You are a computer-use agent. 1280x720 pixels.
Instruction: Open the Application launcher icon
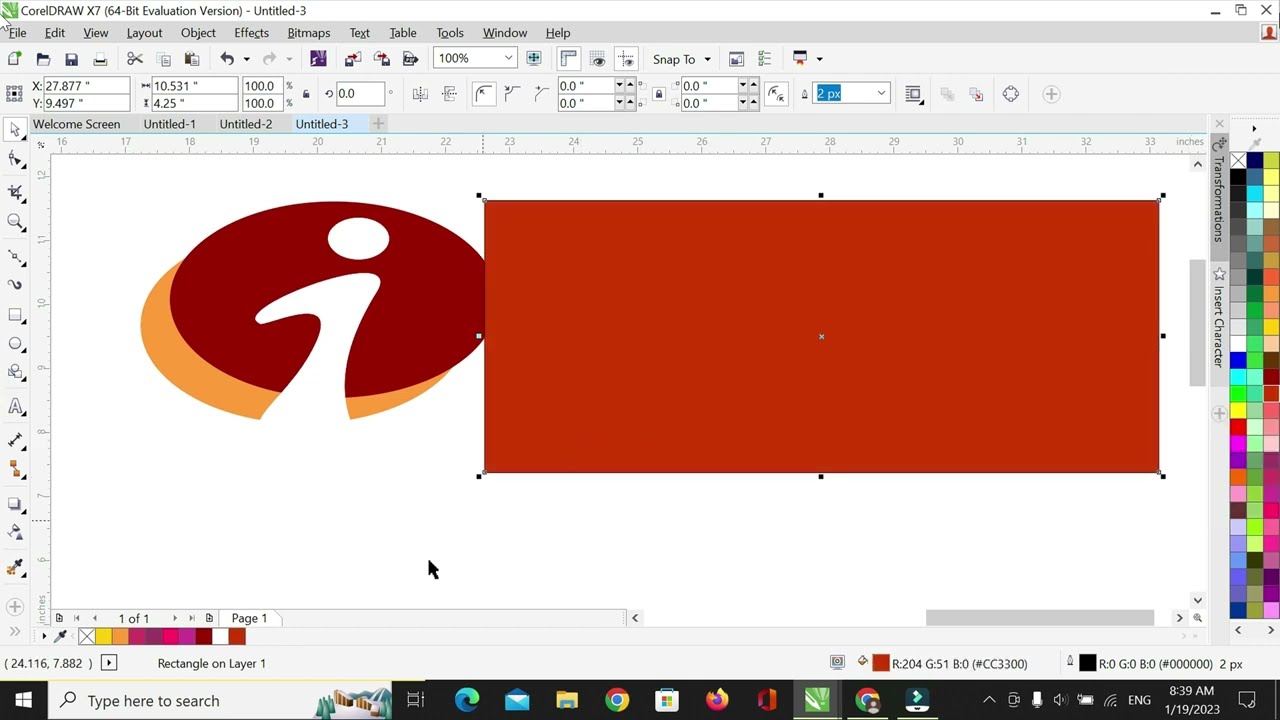click(800, 59)
